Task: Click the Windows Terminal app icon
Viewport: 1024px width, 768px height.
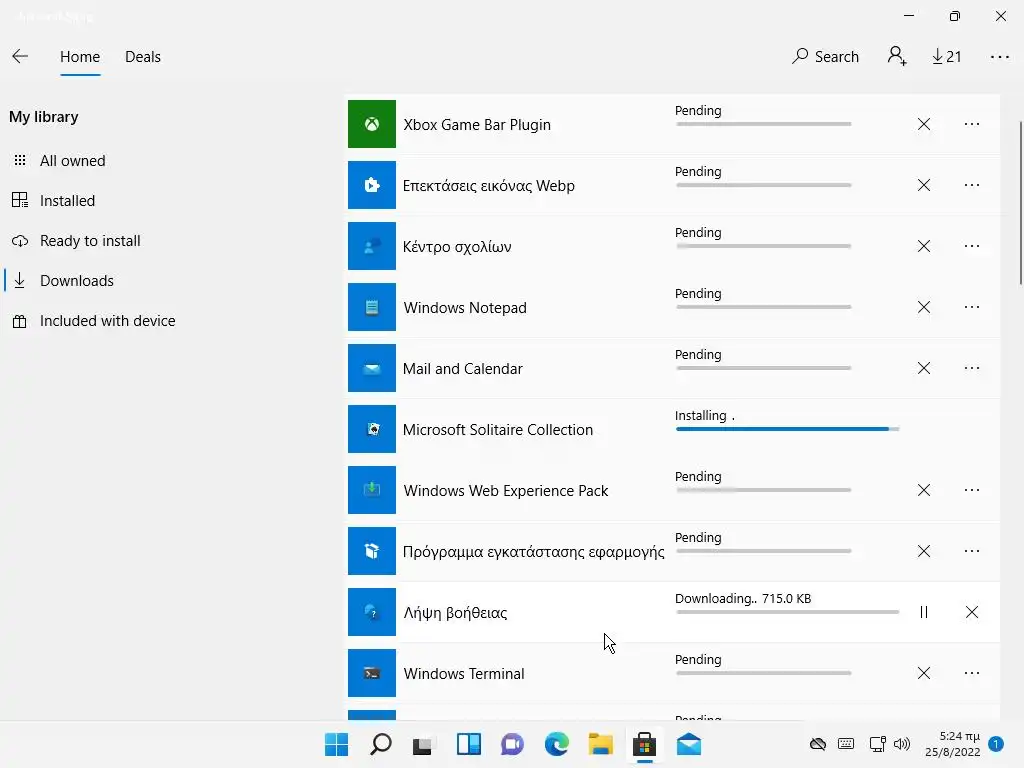Action: click(x=372, y=673)
